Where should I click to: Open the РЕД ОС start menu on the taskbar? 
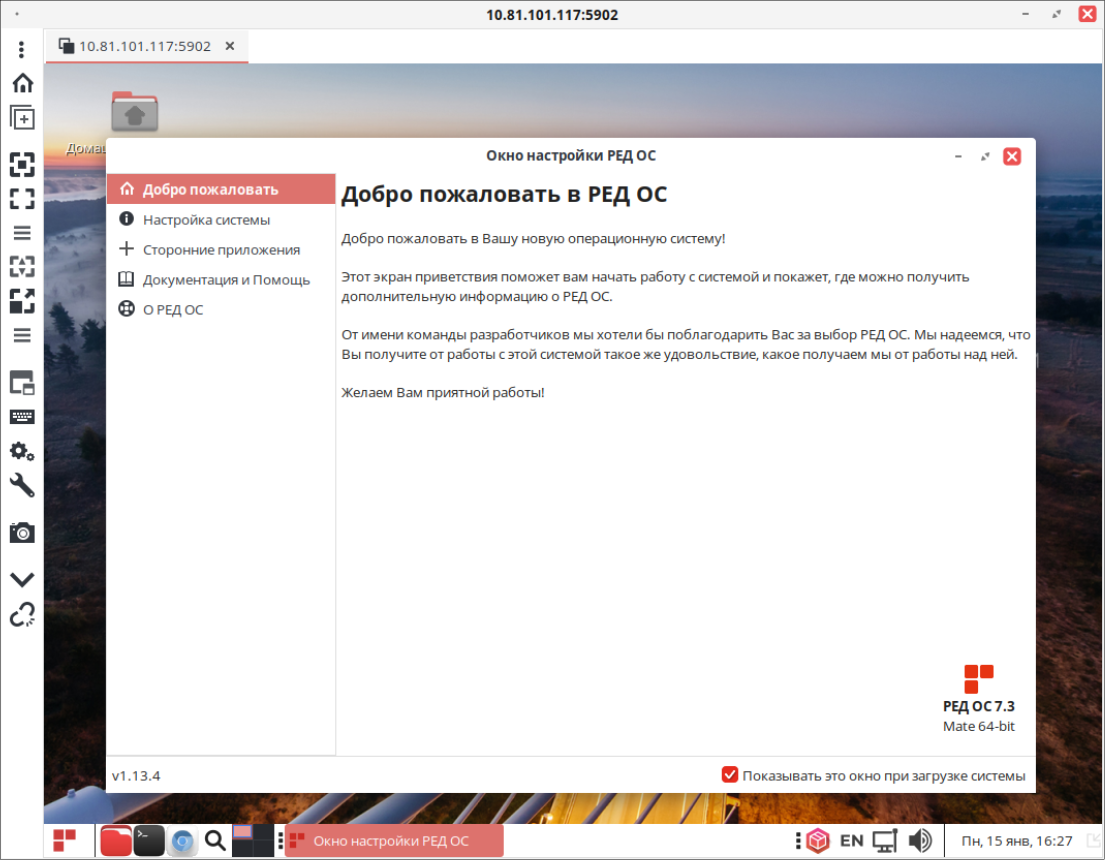[x=65, y=840]
